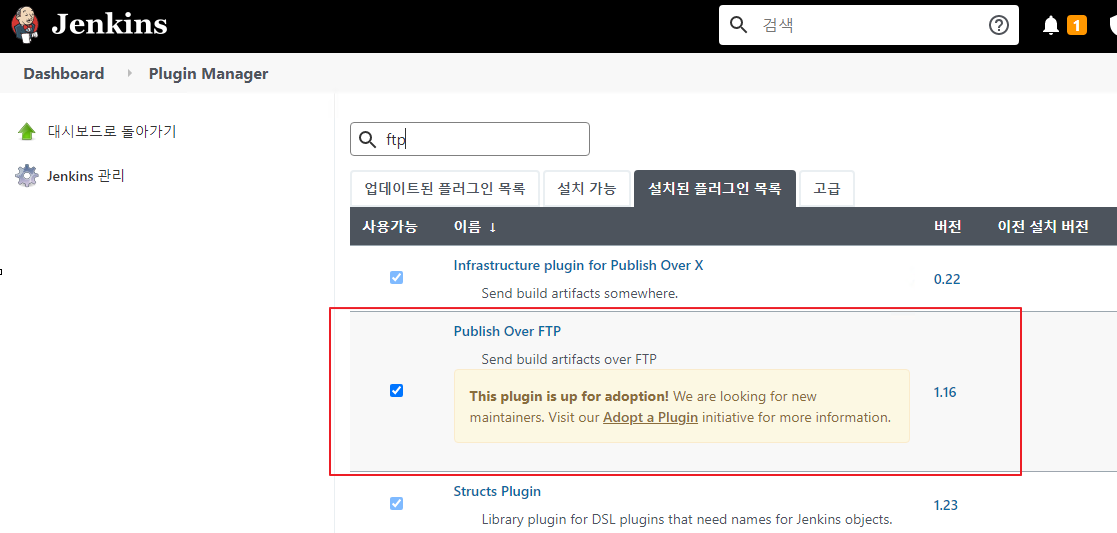Open search help question mark icon
Screen dimensions: 1117x533
tap(999, 25)
